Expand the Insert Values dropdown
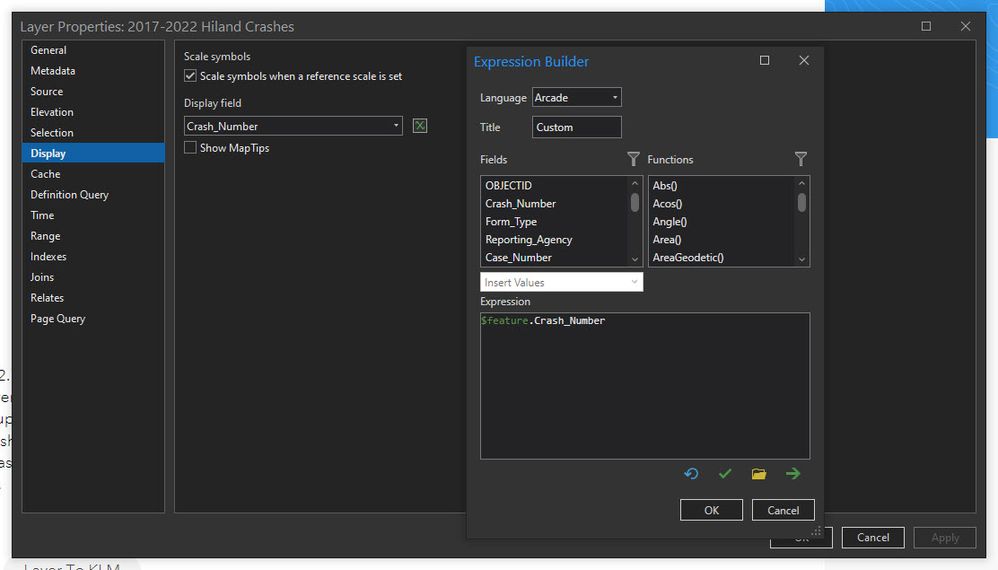This screenshot has height=570, width=998. [x=561, y=282]
